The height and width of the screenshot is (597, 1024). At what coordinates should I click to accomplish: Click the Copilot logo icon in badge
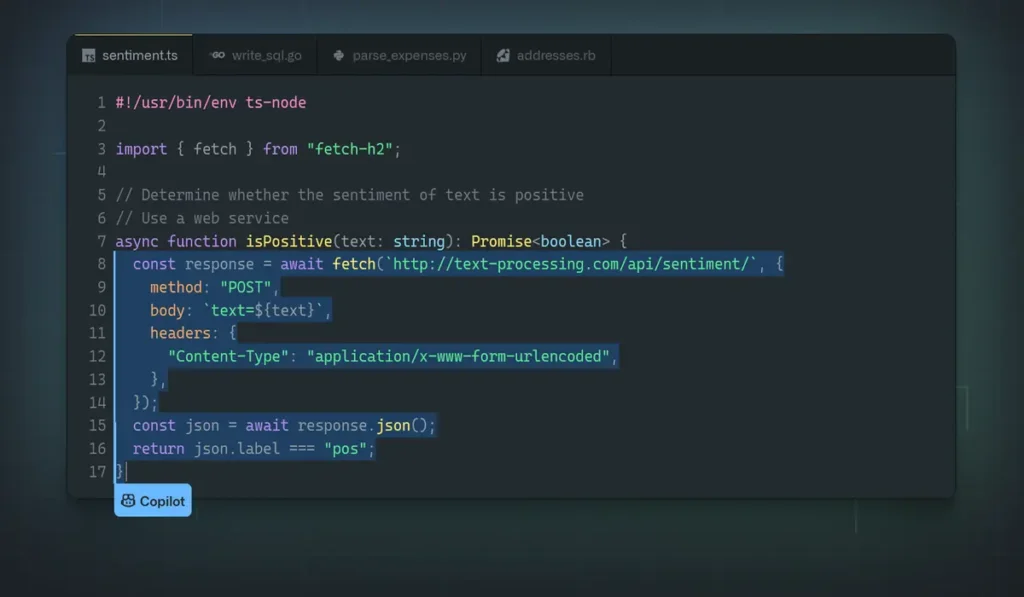click(128, 501)
